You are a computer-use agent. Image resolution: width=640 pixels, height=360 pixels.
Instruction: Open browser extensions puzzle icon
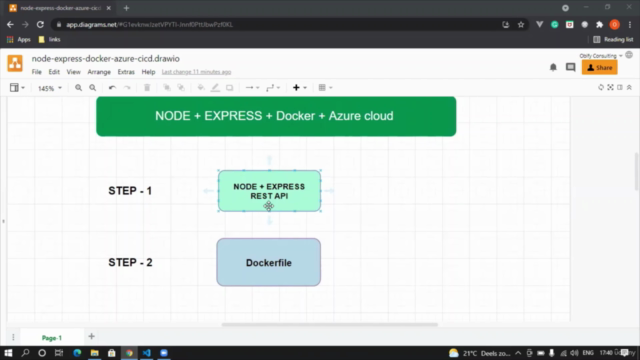click(x=600, y=24)
